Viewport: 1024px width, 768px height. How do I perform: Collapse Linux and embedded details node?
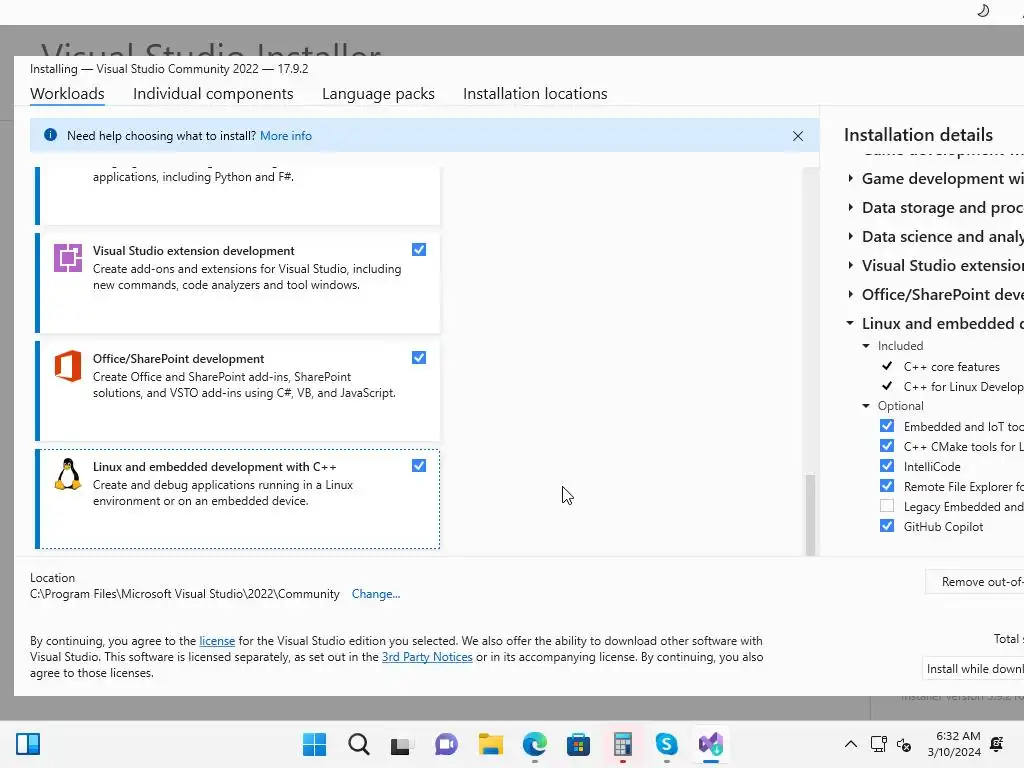click(850, 323)
